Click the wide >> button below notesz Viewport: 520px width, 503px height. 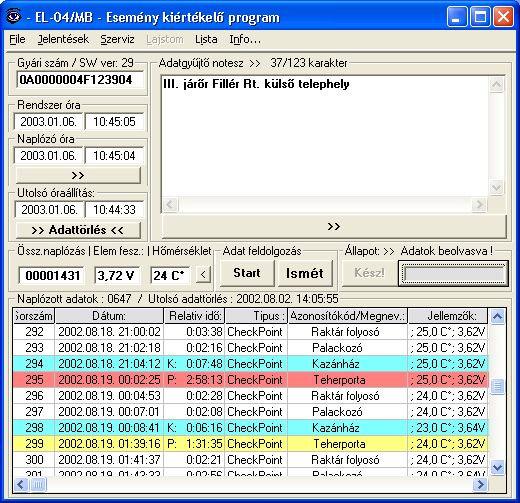coord(334,227)
